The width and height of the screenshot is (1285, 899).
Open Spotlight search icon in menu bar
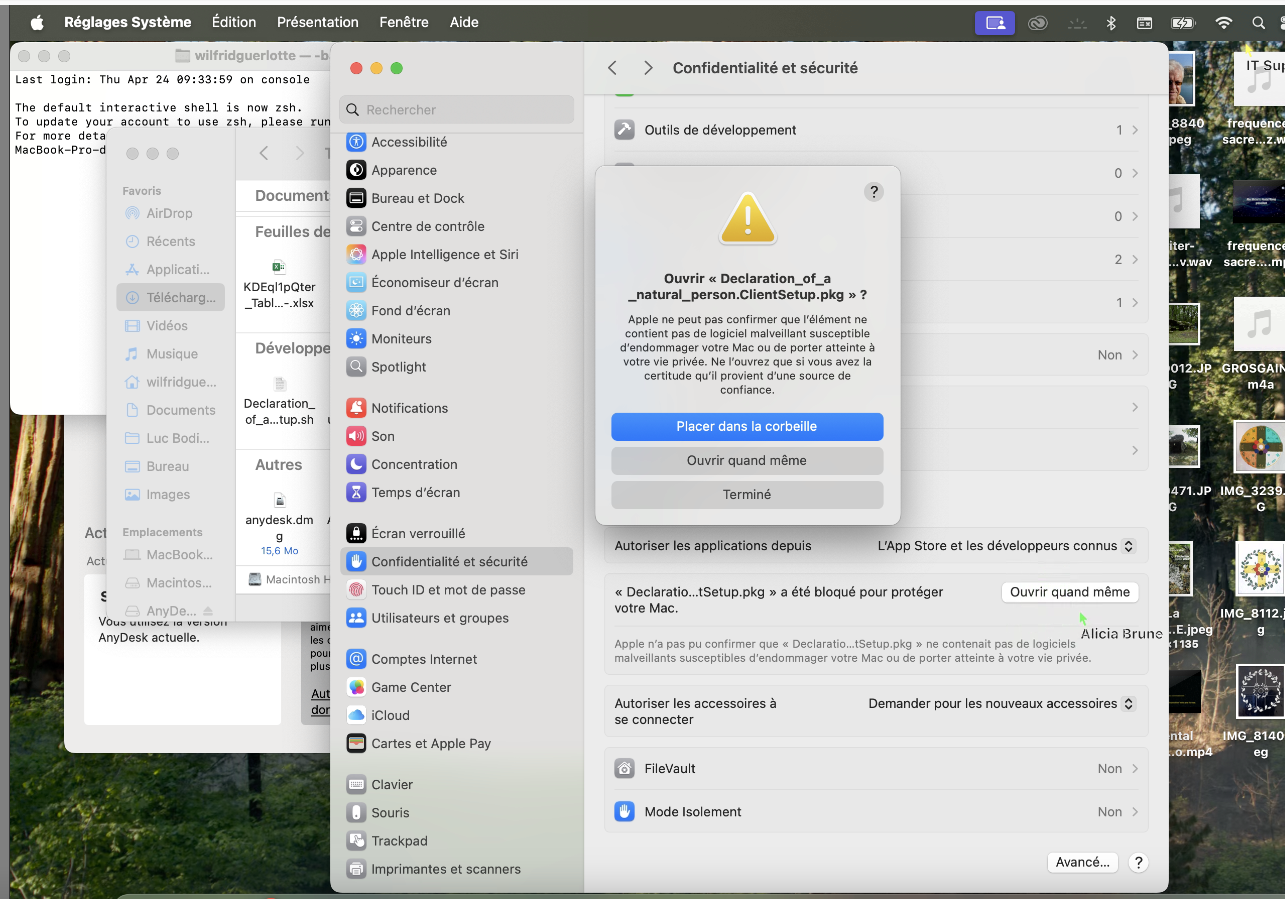(x=1258, y=22)
